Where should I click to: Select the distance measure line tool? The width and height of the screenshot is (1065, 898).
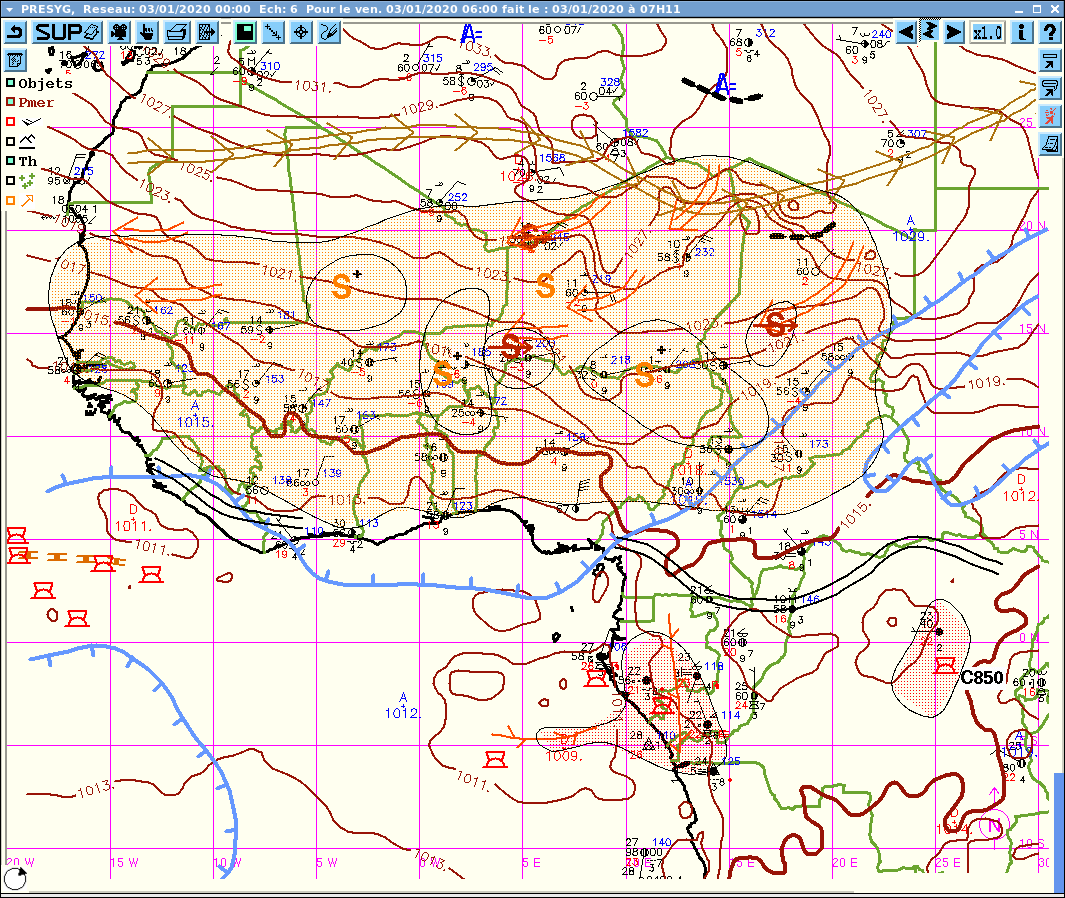point(273,32)
